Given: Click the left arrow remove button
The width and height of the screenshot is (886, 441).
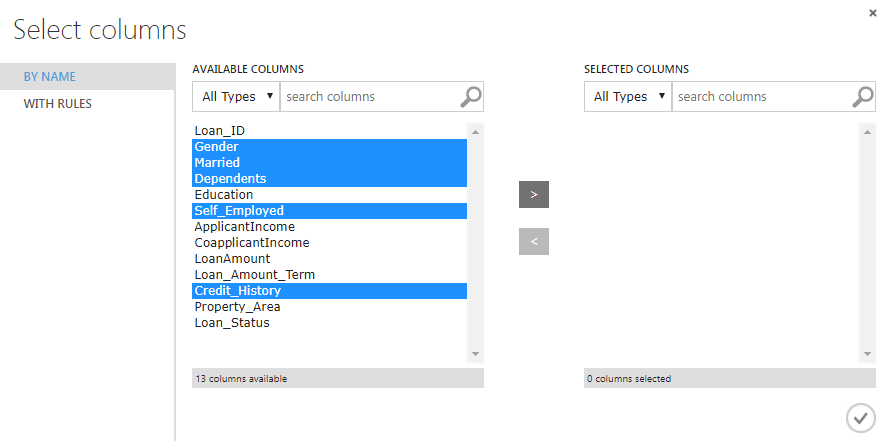Looking at the screenshot, I should [x=534, y=241].
